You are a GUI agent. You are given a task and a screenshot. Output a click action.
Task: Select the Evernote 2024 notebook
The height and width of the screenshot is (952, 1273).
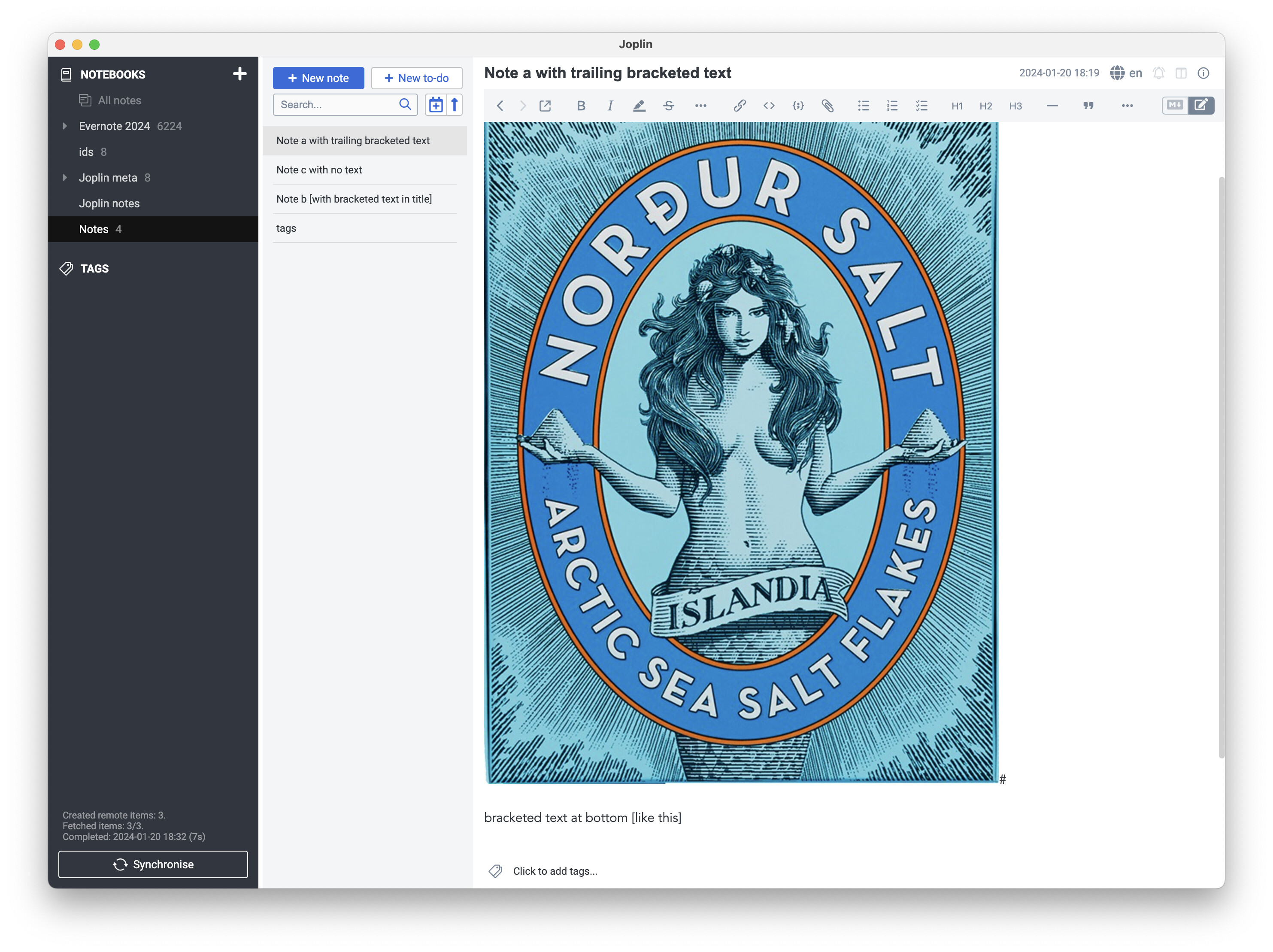[114, 126]
